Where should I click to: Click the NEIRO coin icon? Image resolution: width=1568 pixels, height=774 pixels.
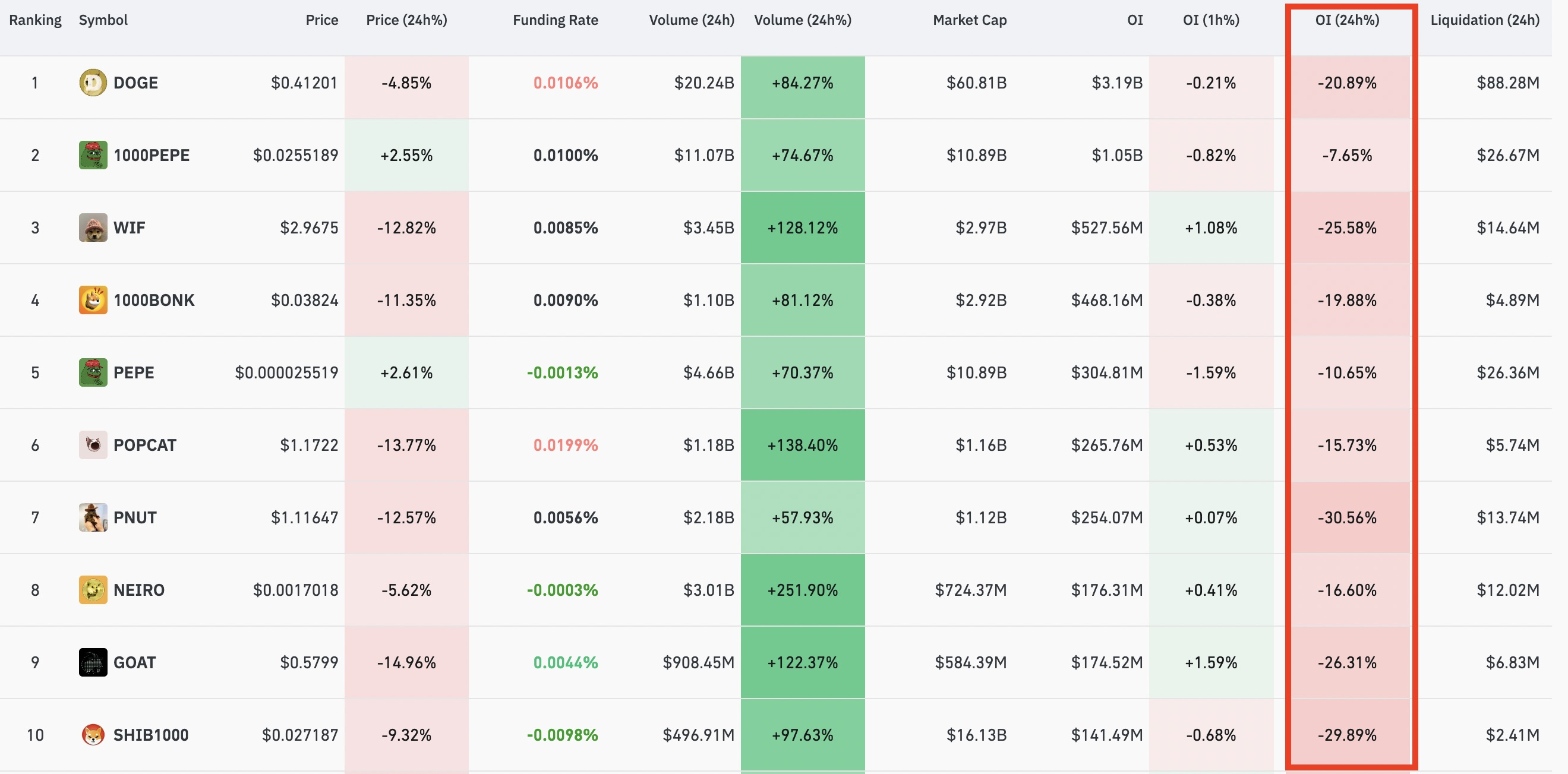coord(93,590)
